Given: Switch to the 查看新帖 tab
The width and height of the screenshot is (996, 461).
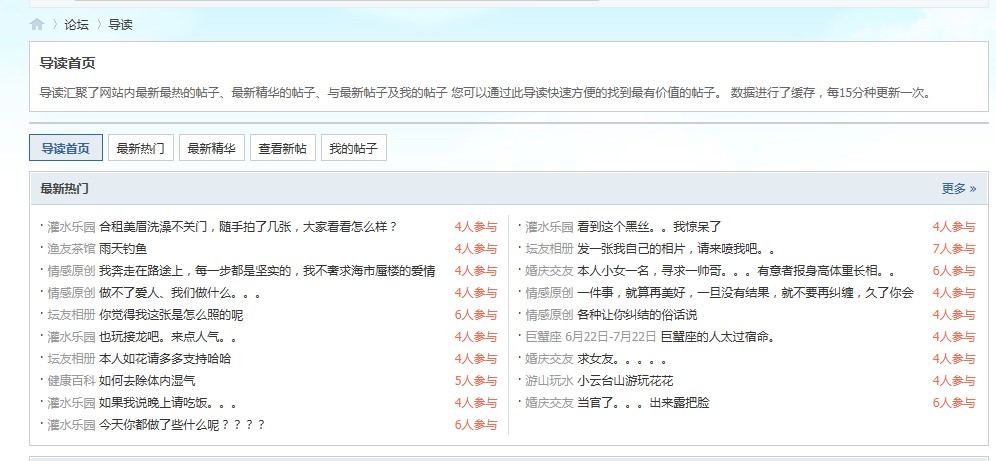Looking at the screenshot, I should [283, 148].
